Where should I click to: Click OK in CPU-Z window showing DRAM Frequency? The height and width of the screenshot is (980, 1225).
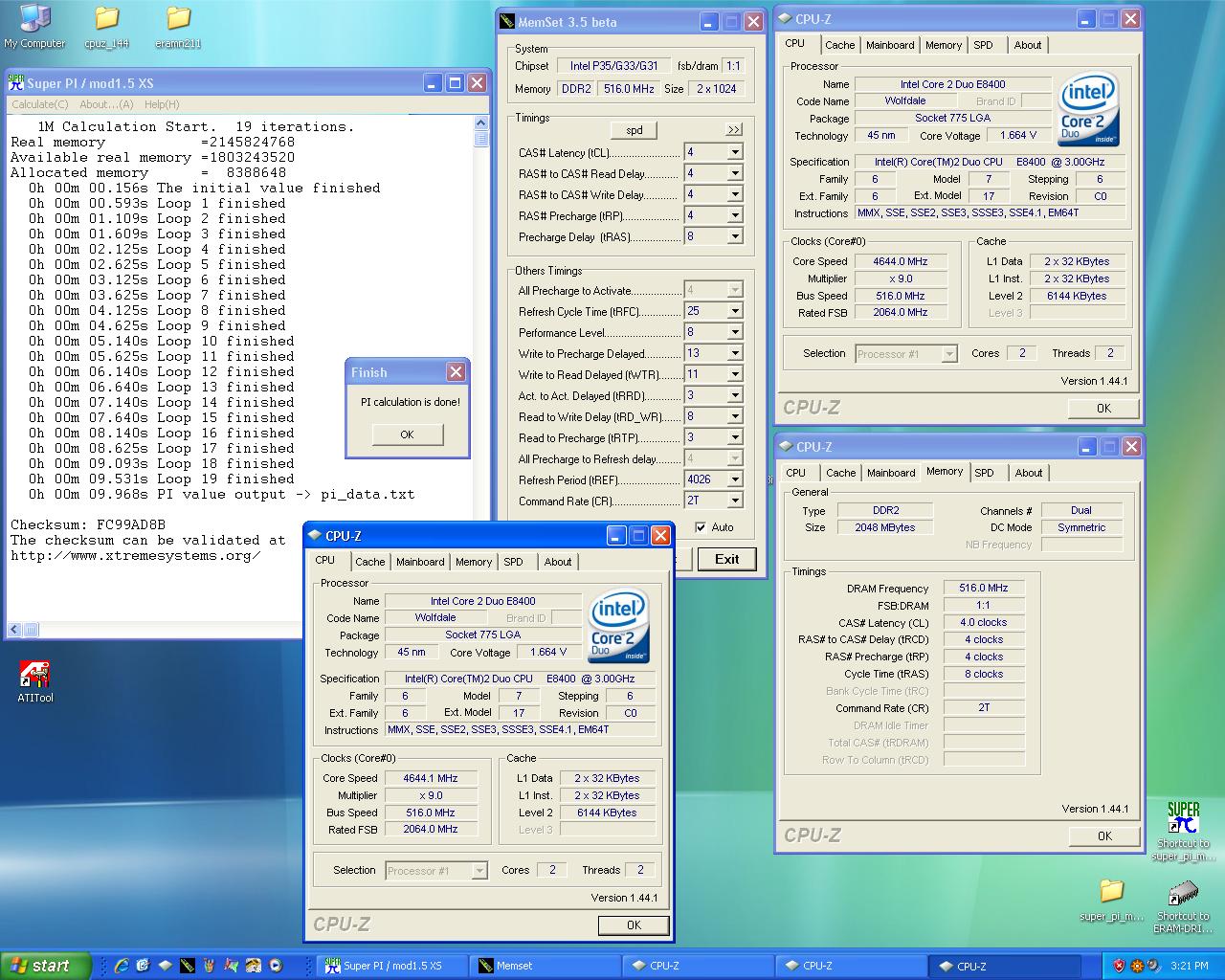tap(1104, 836)
